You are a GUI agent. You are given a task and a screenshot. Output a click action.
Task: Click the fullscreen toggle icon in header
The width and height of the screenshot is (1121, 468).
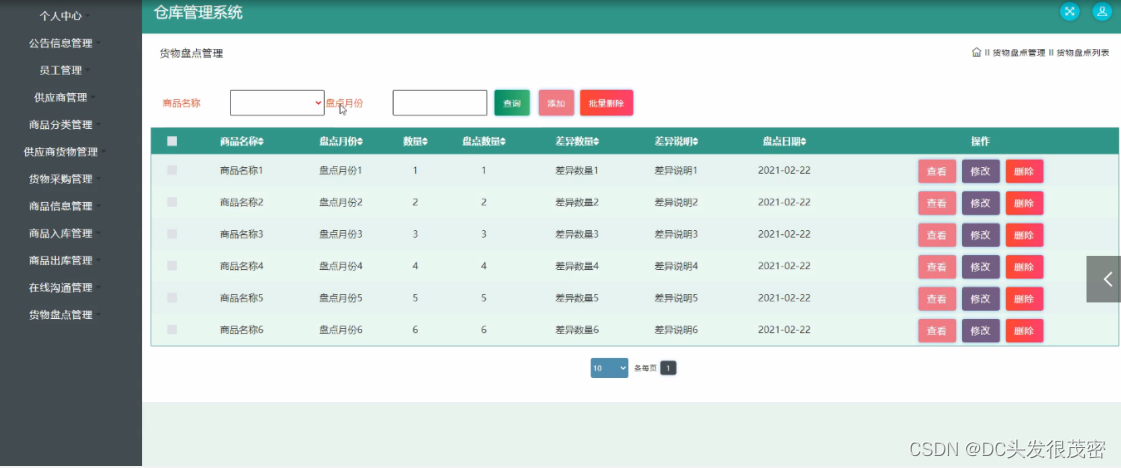tap(1070, 11)
